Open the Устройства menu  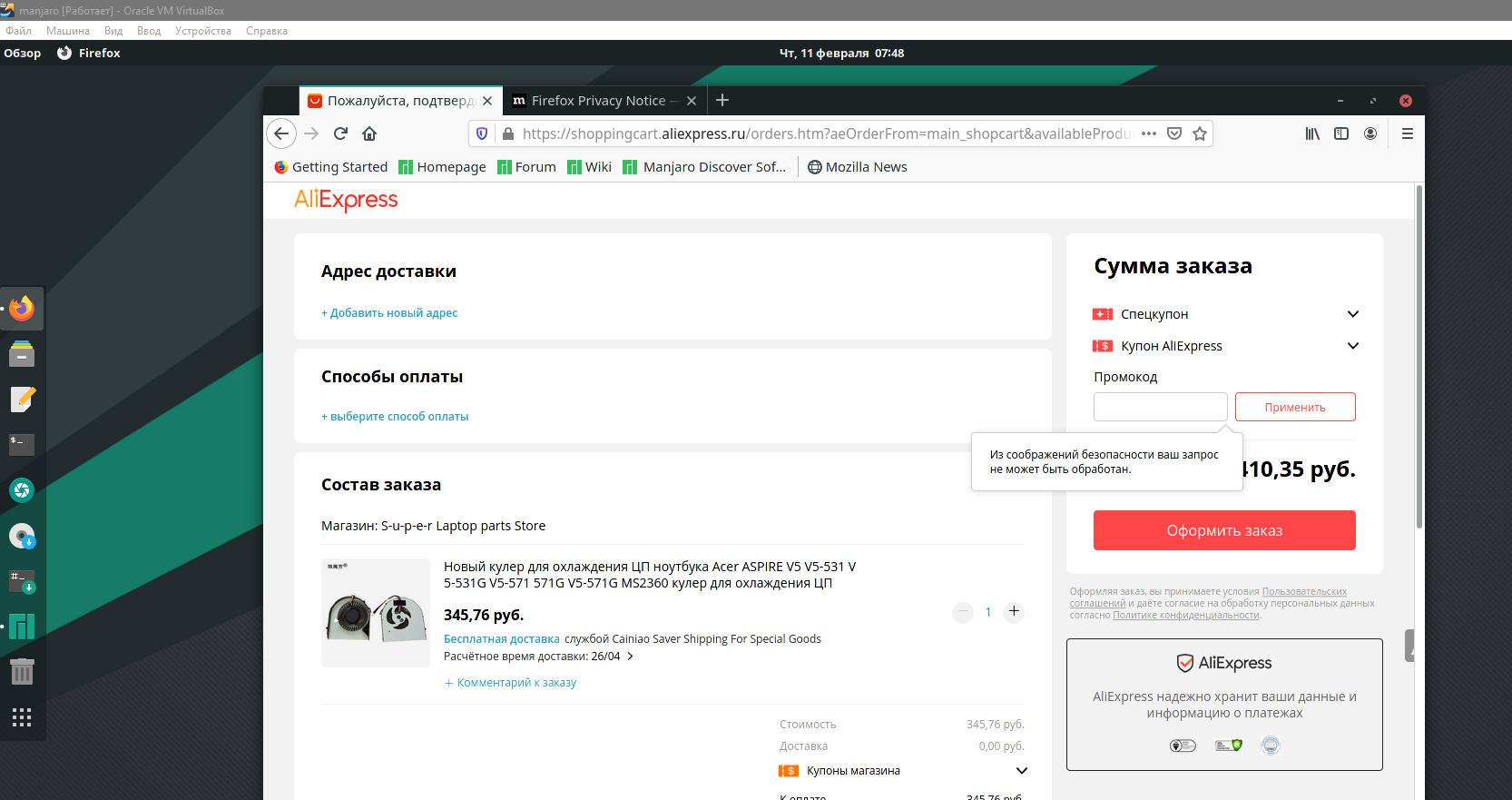point(203,31)
